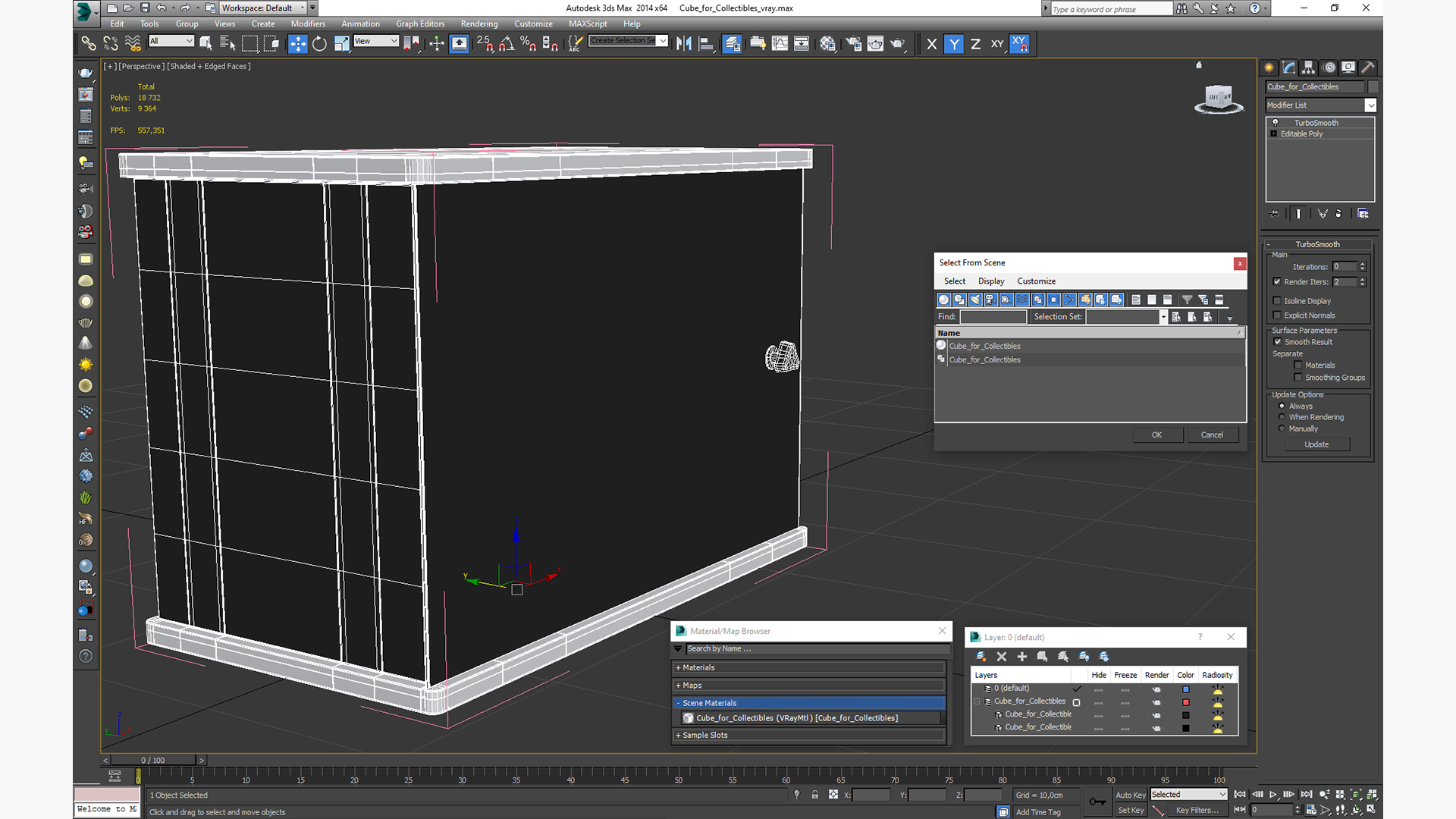The width and height of the screenshot is (1456, 819).
Task: Click the Delete layer X icon
Action: click(x=1002, y=657)
